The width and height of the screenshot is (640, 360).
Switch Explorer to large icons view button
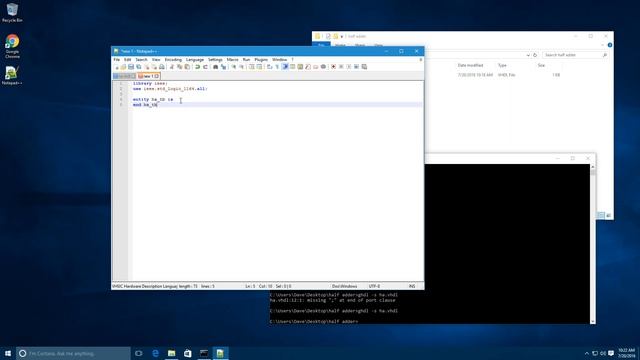point(608,216)
